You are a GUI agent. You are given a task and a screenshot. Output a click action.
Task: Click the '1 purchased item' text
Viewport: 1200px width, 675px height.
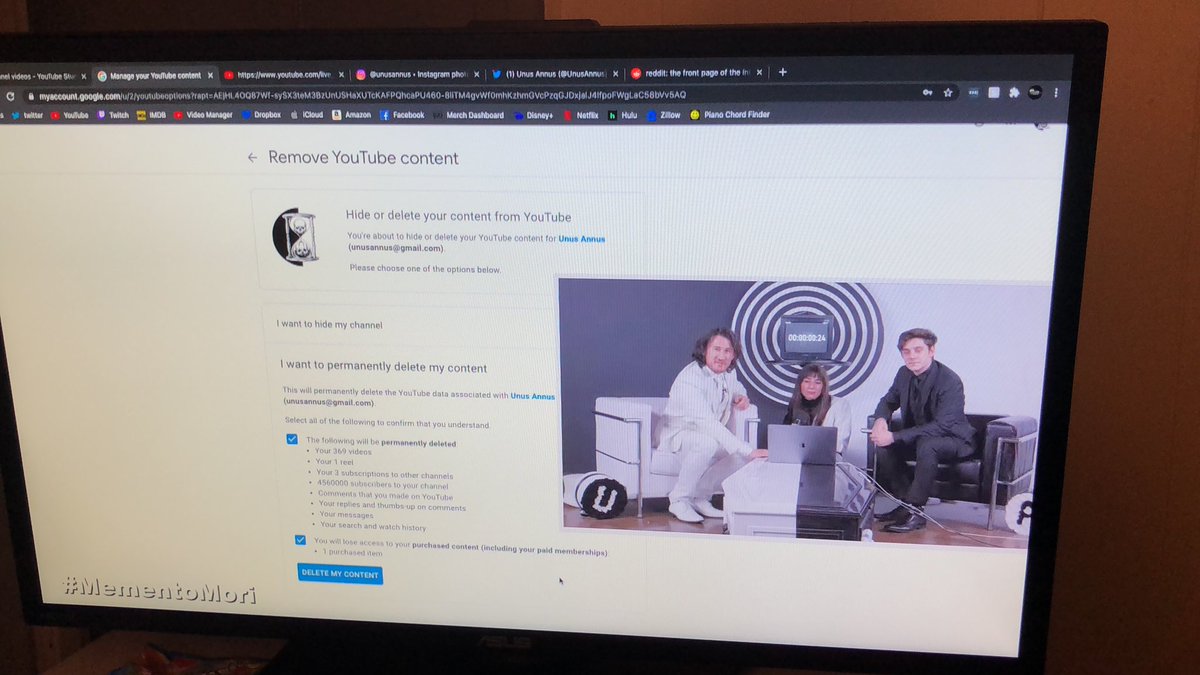point(353,552)
